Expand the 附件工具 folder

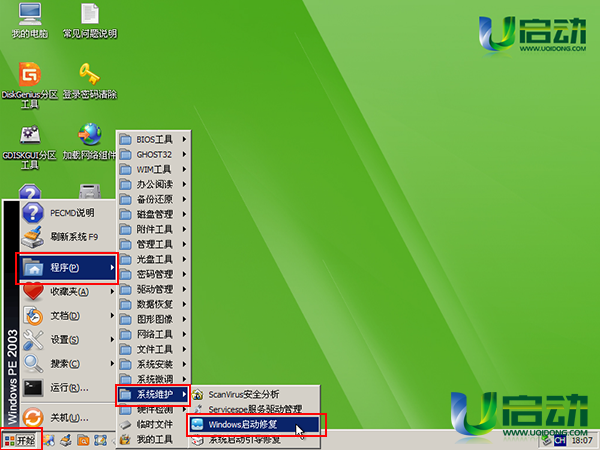coord(154,229)
